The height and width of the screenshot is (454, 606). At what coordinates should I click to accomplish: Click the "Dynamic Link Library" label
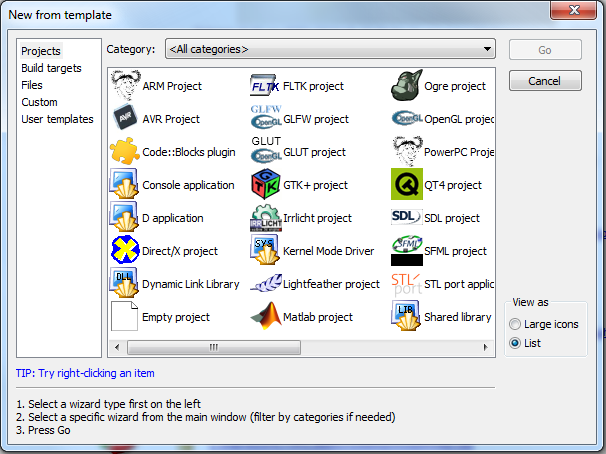[x=191, y=284]
